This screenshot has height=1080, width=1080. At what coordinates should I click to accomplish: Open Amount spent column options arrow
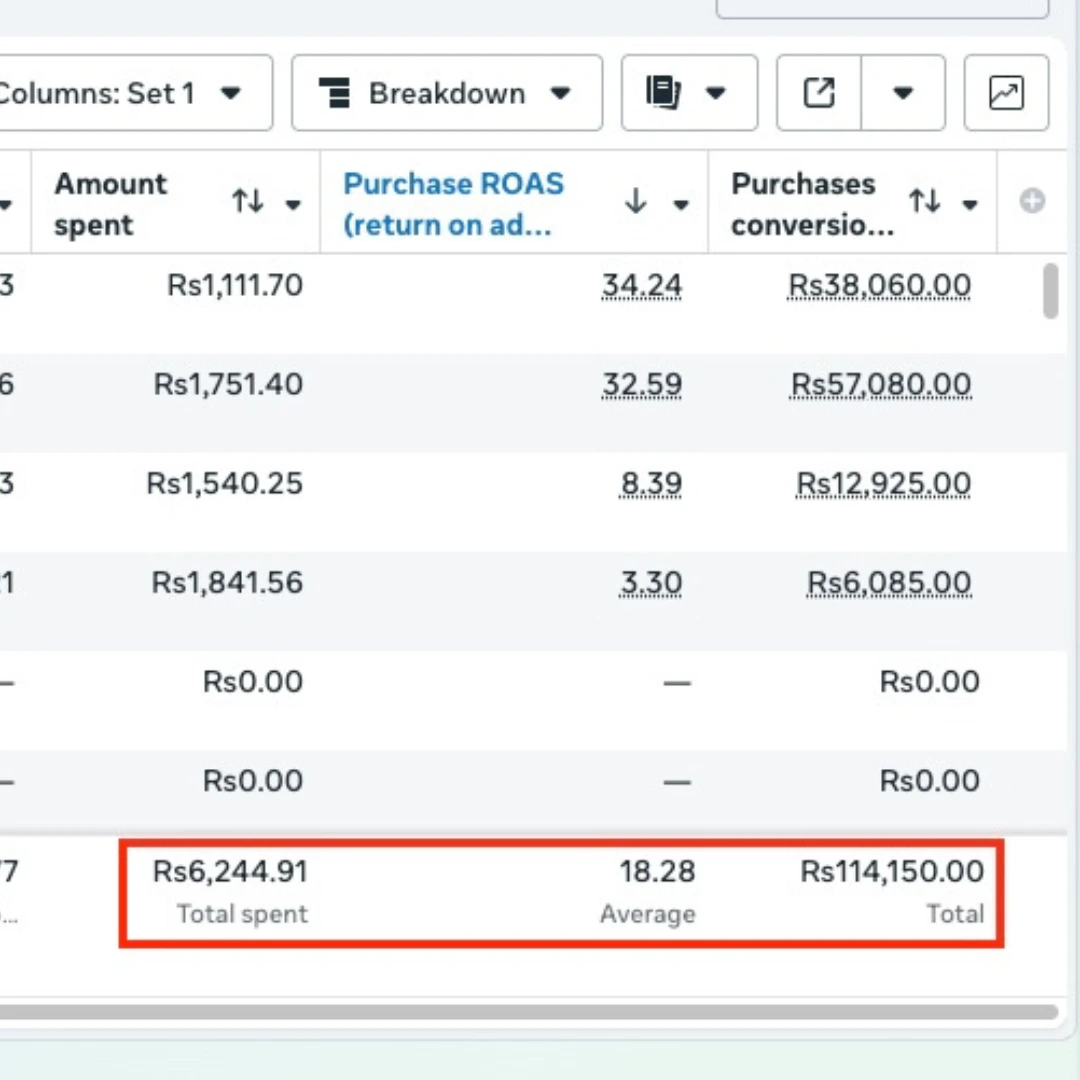[293, 205]
